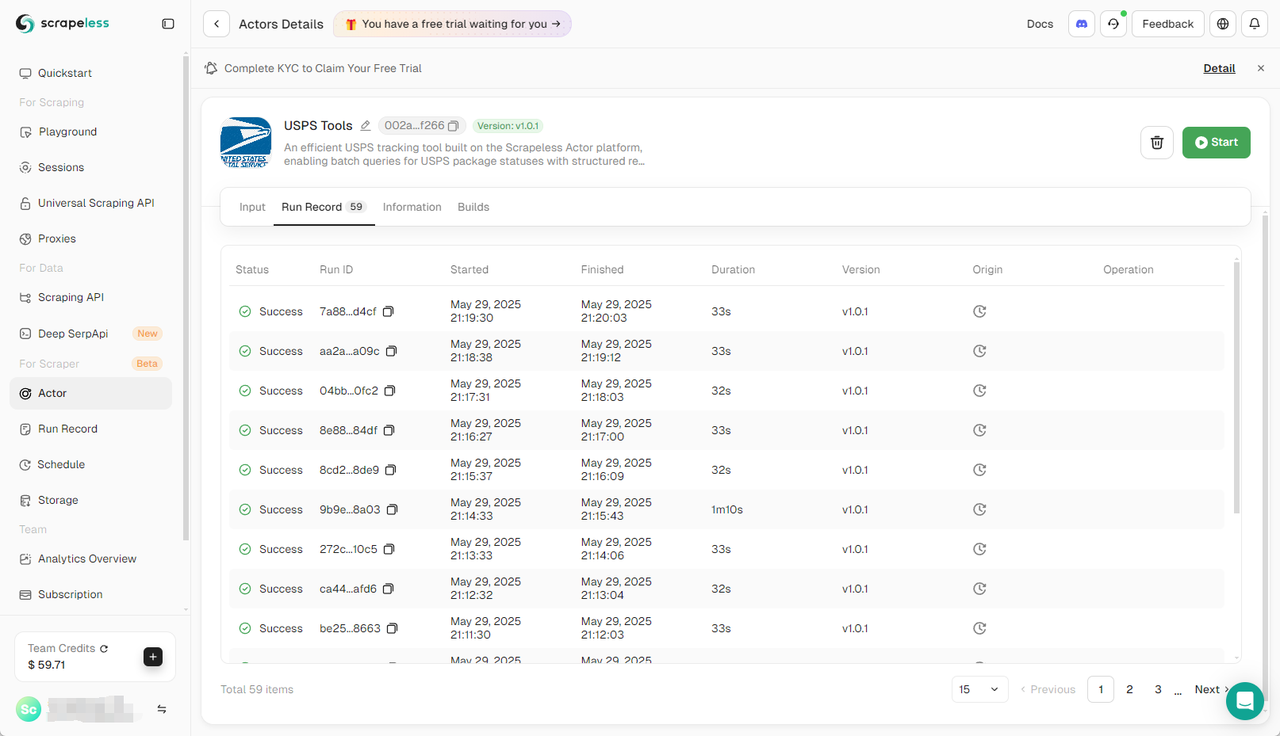Edit the USPS Tools name pencil icon
Screen dimensions: 1280x736
pos(365,126)
